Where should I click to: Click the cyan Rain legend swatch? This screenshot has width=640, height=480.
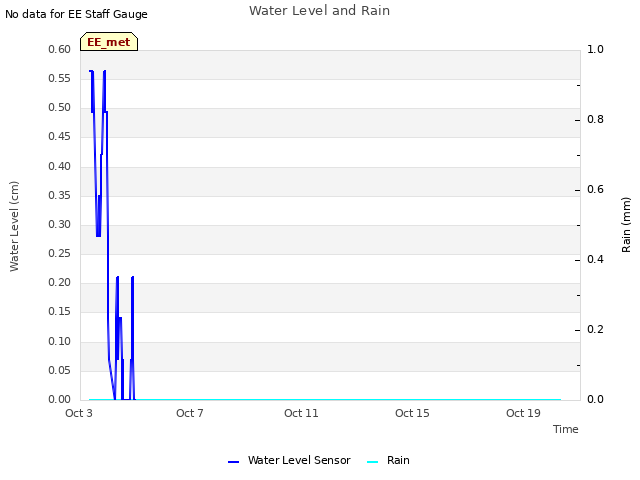click(373, 462)
